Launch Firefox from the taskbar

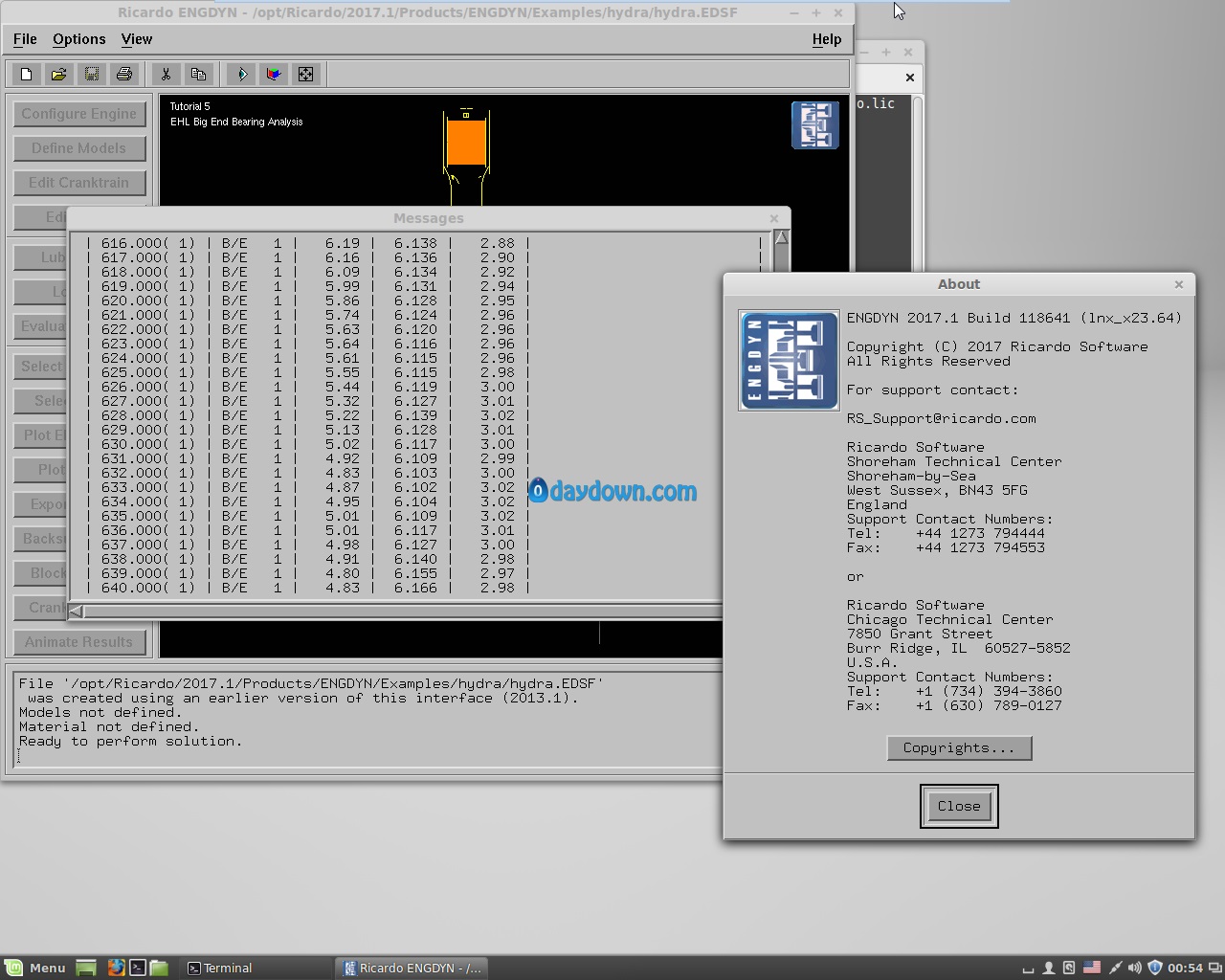coord(116,968)
